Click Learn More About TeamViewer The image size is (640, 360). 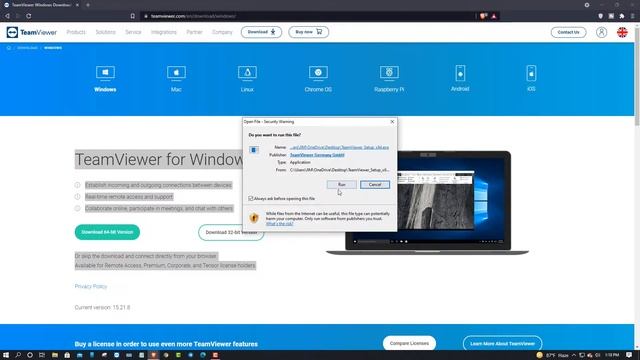pos(502,344)
